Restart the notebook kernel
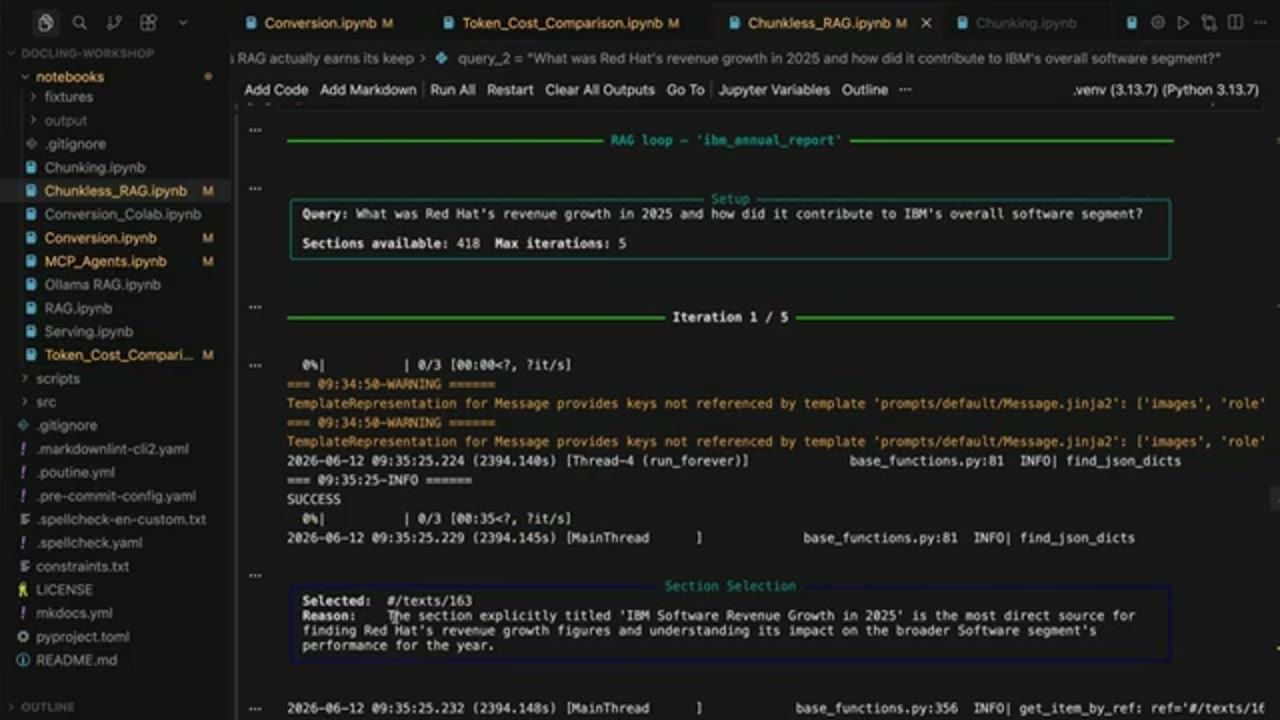Image resolution: width=1280 pixels, height=720 pixels. click(x=510, y=90)
